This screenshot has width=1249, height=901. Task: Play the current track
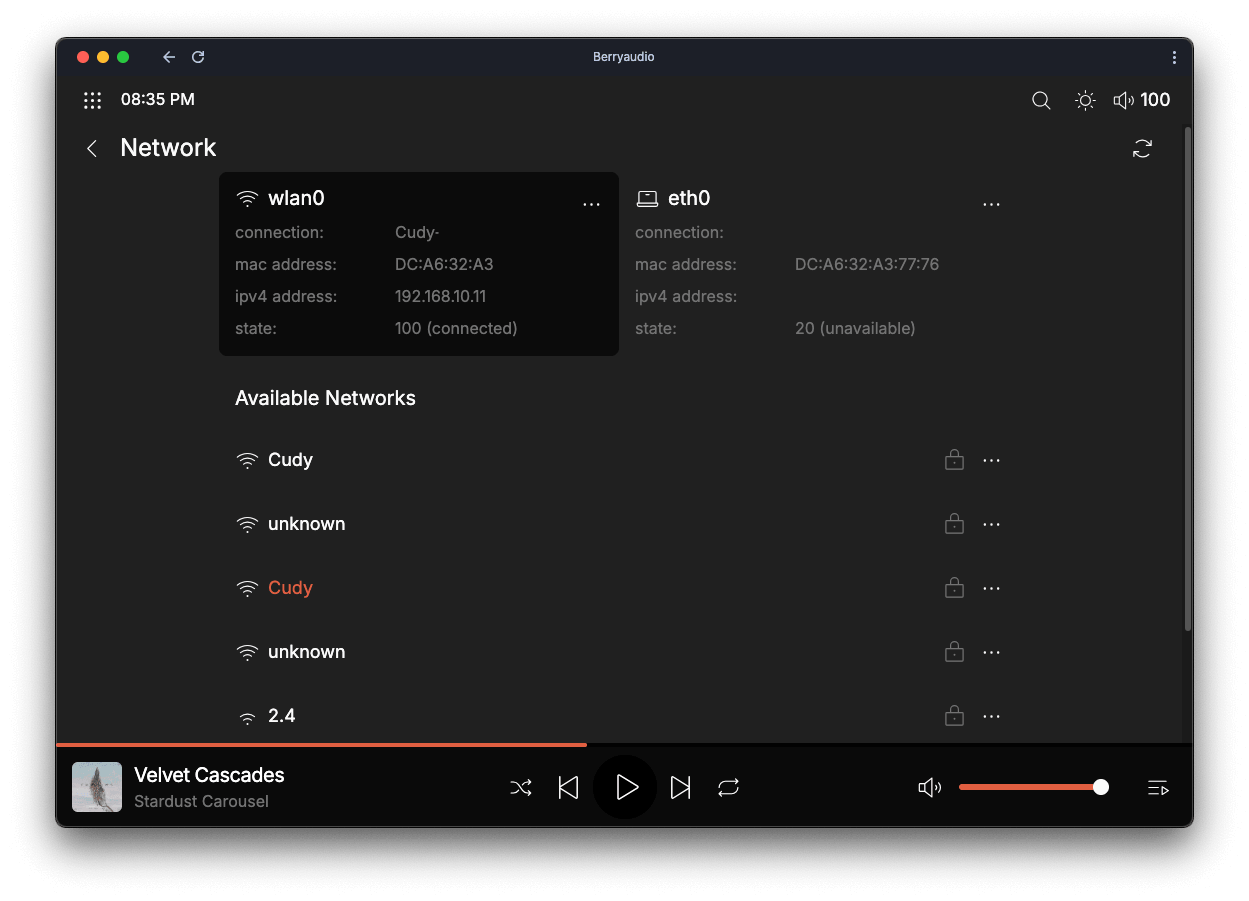[626, 788]
